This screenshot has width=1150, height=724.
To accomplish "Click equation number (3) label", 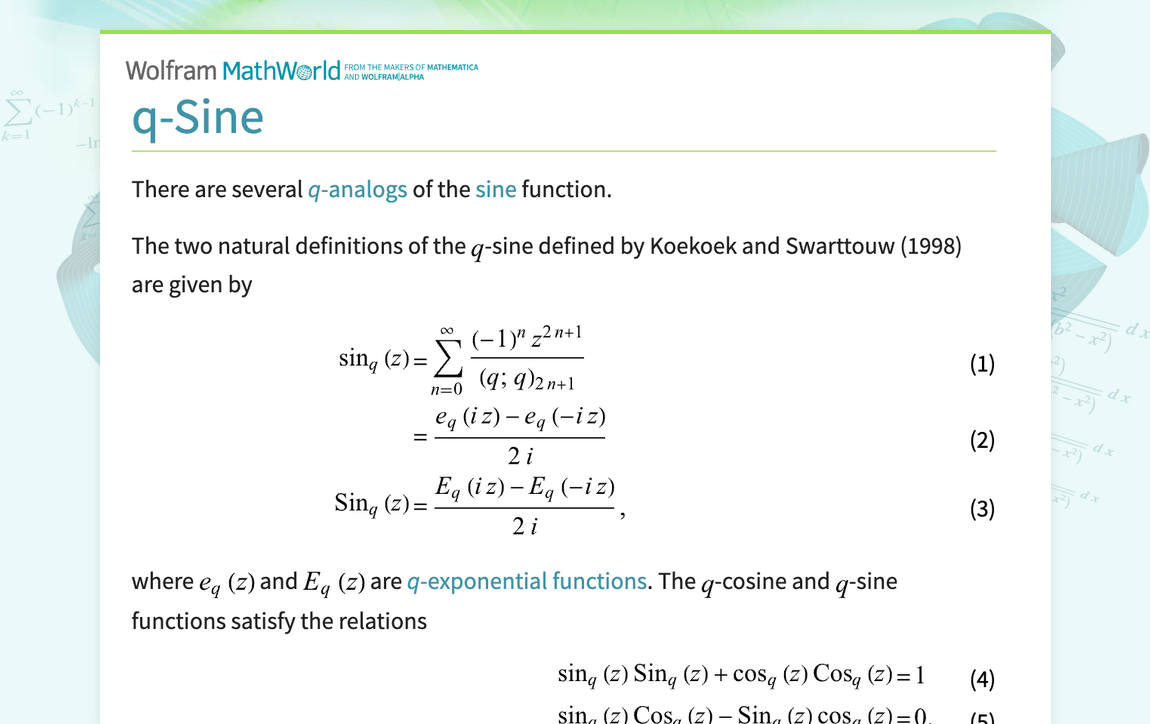I will (982, 508).
